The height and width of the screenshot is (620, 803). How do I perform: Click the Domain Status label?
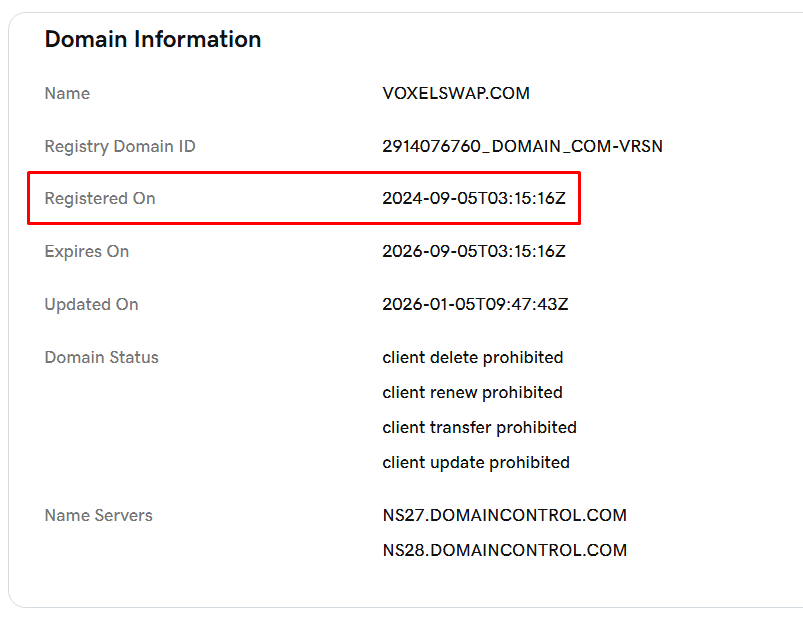click(101, 358)
